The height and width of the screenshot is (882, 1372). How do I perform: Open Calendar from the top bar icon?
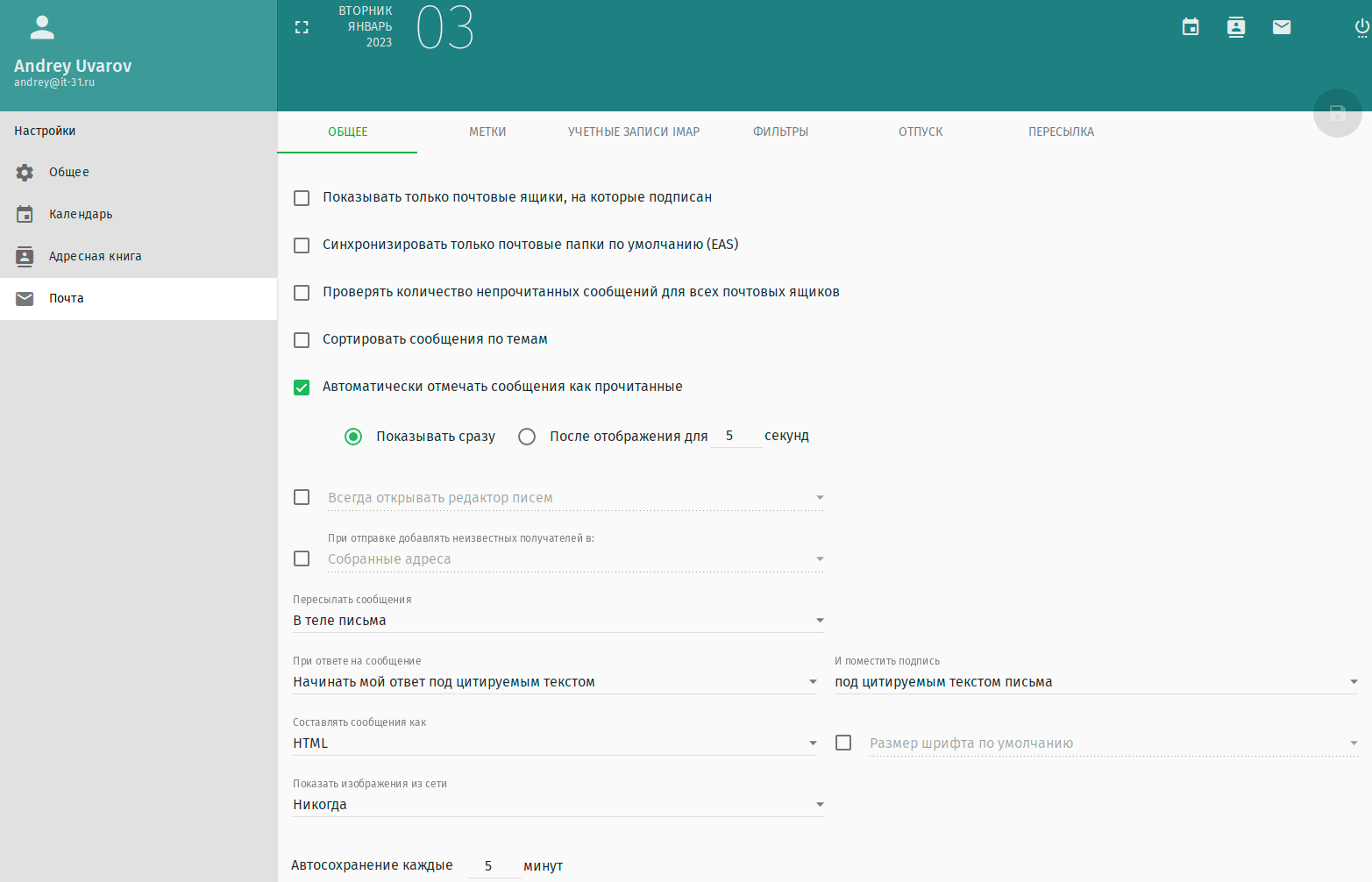(x=1191, y=27)
